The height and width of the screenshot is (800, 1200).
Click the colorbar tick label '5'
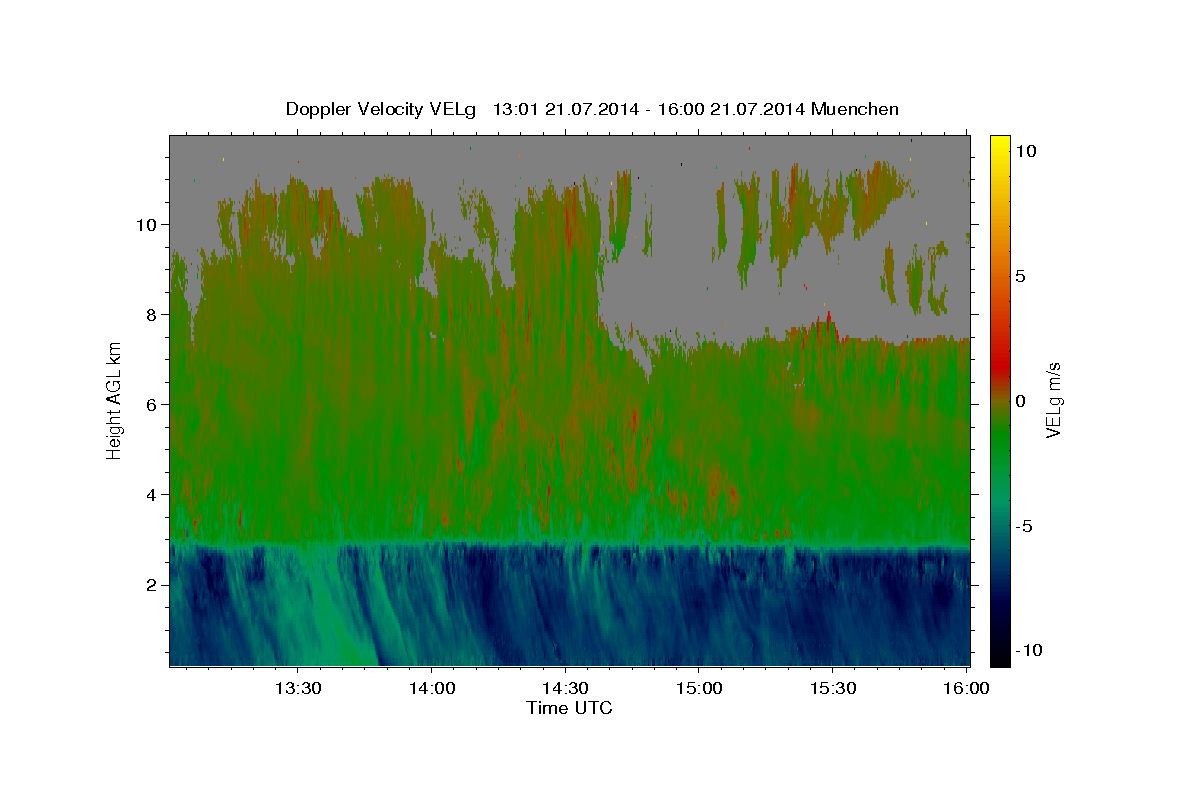click(1021, 276)
